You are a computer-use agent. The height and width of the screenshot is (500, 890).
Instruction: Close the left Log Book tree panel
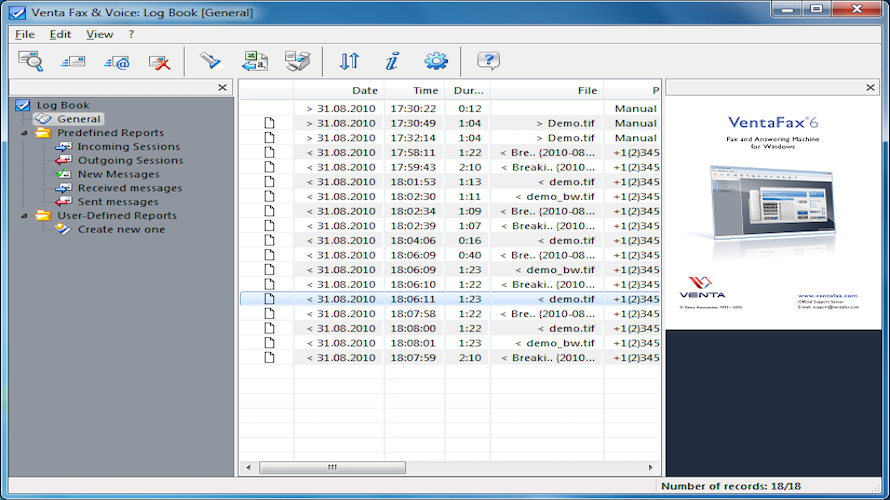tap(222, 88)
